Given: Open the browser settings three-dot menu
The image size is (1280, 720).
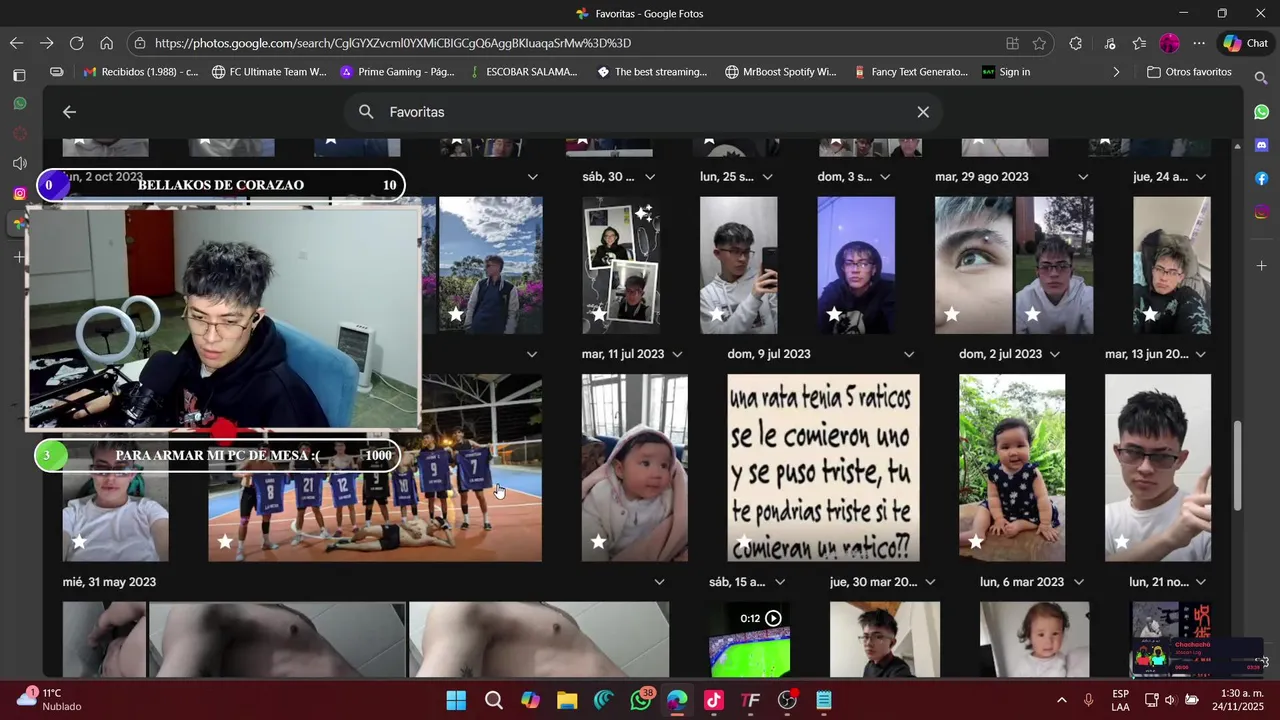Looking at the screenshot, I should [x=1199, y=43].
